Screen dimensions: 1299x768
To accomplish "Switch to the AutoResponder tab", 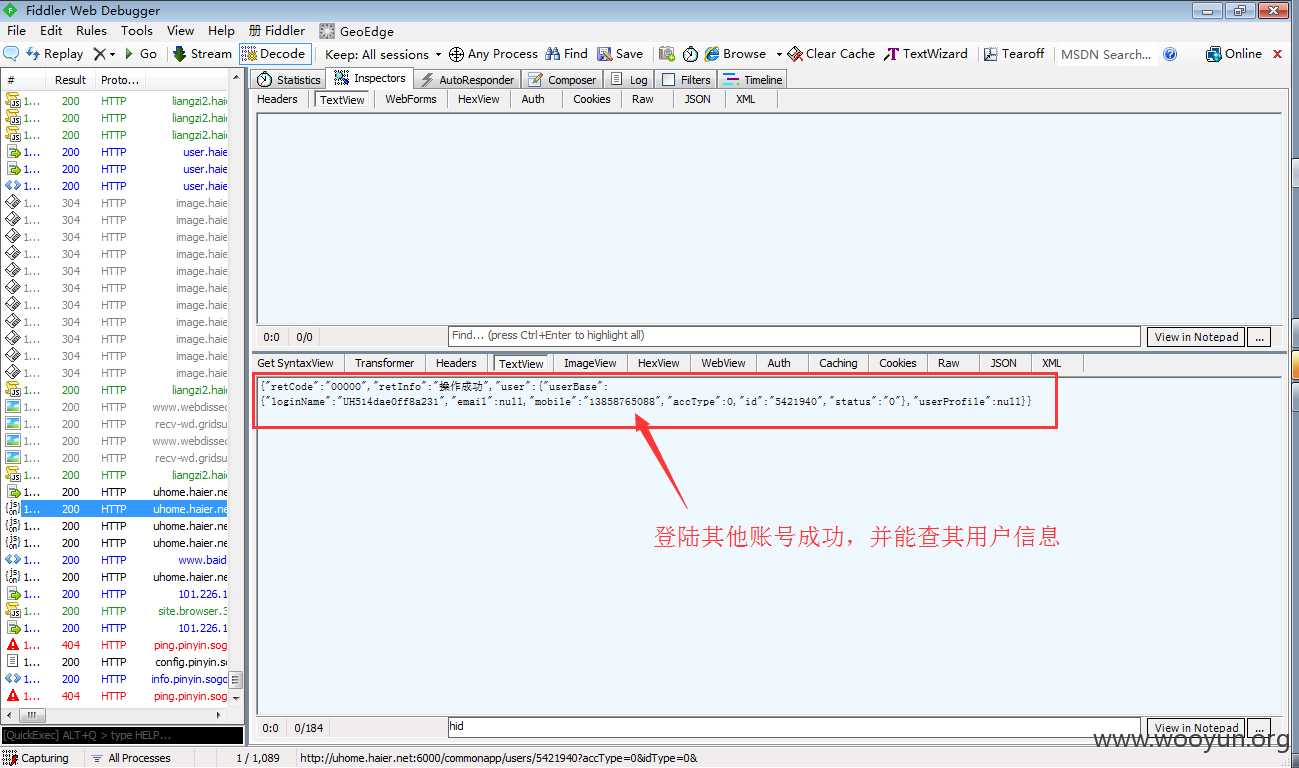I will pyautogui.click(x=467, y=80).
